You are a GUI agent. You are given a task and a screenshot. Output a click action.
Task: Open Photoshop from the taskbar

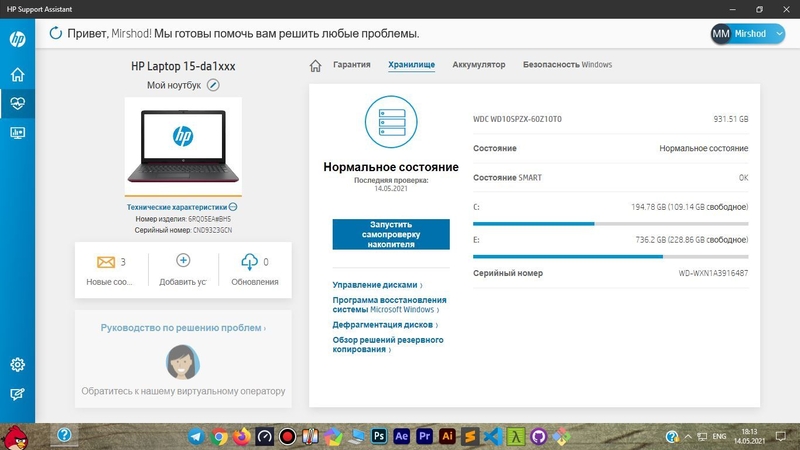[x=379, y=436]
